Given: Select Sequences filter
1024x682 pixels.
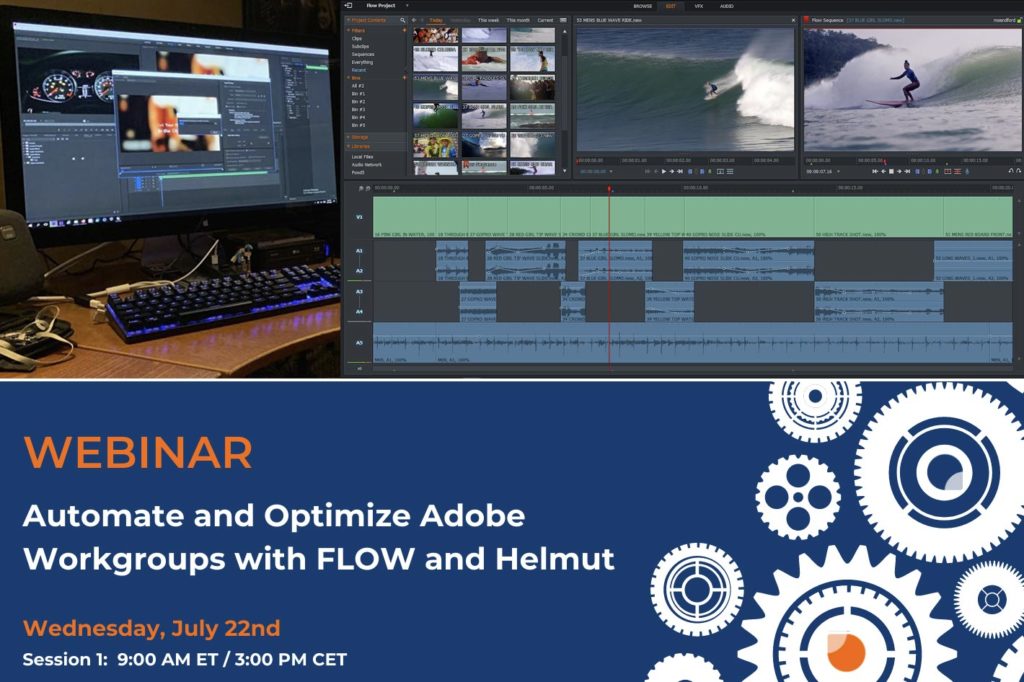Looking at the screenshot, I should (x=363, y=54).
